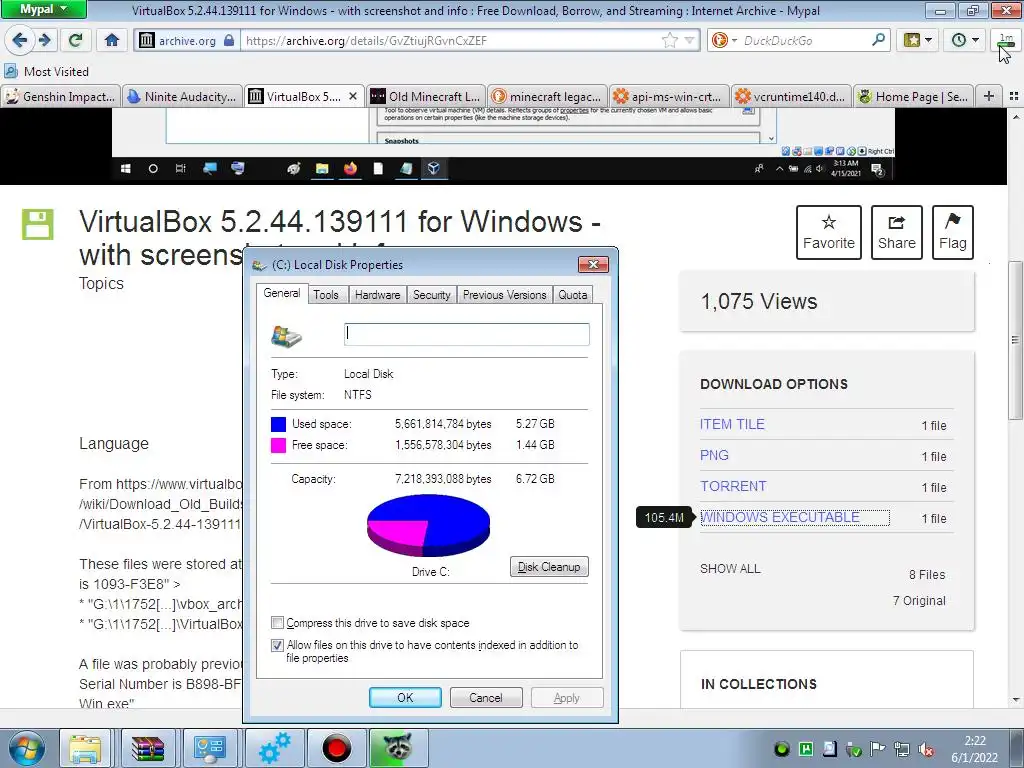This screenshot has height=768, width=1024.
Task: Open the Quota tab
Action: (x=573, y=295)
